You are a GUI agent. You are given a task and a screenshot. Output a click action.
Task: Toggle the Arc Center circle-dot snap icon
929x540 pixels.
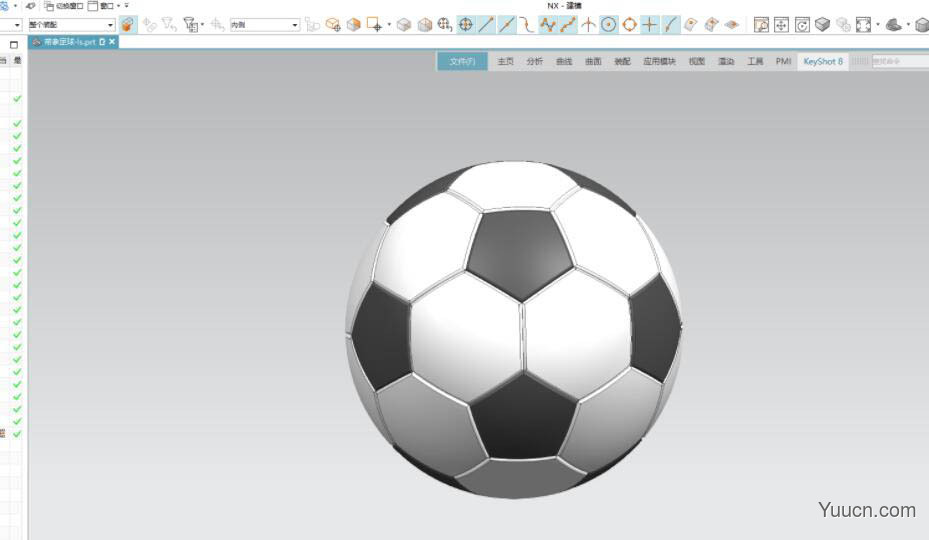click(608, 25)
